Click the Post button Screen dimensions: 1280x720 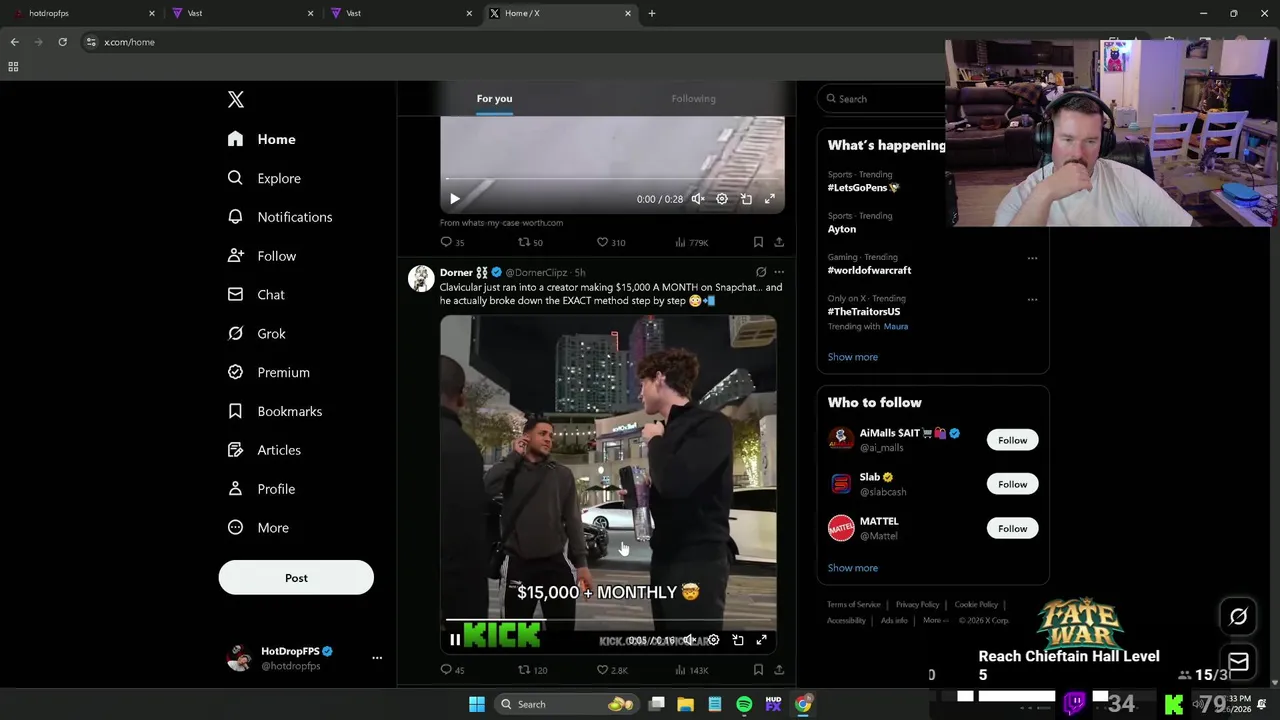coord(296,578)
